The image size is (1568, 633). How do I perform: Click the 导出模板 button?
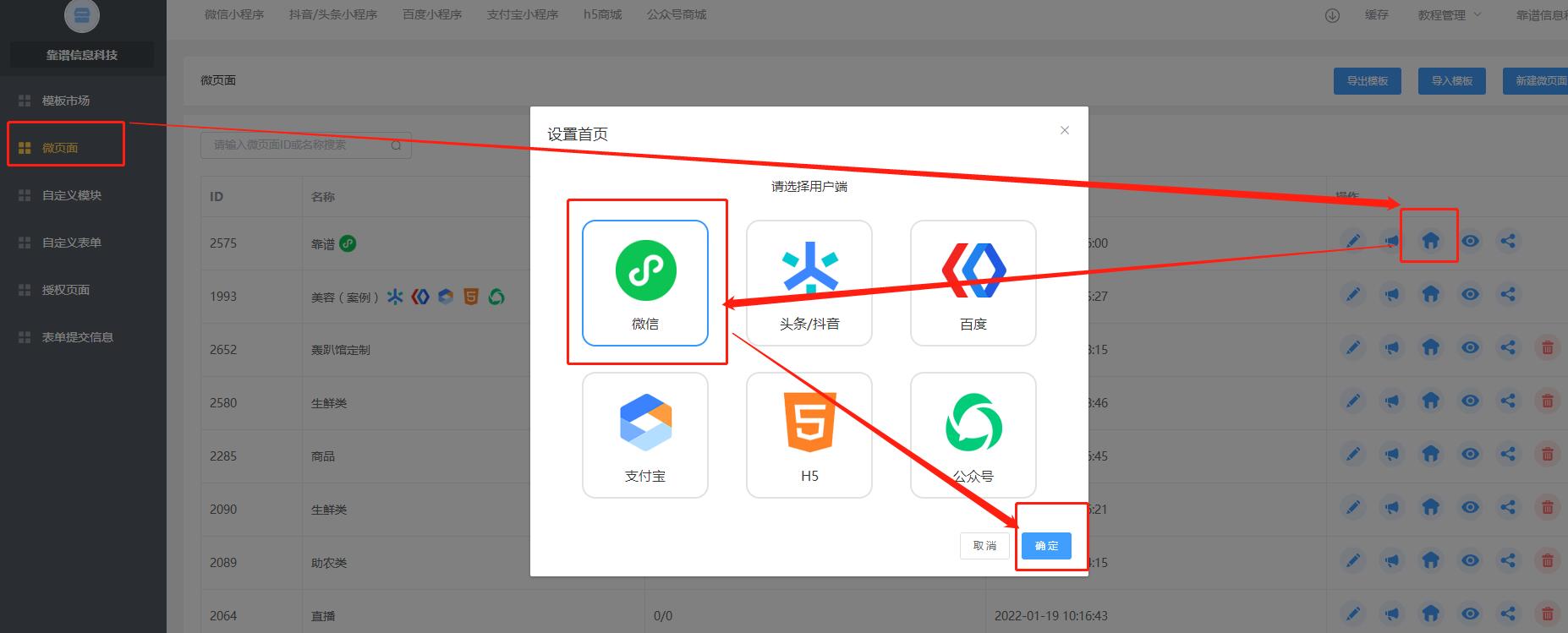(1368, 81)
